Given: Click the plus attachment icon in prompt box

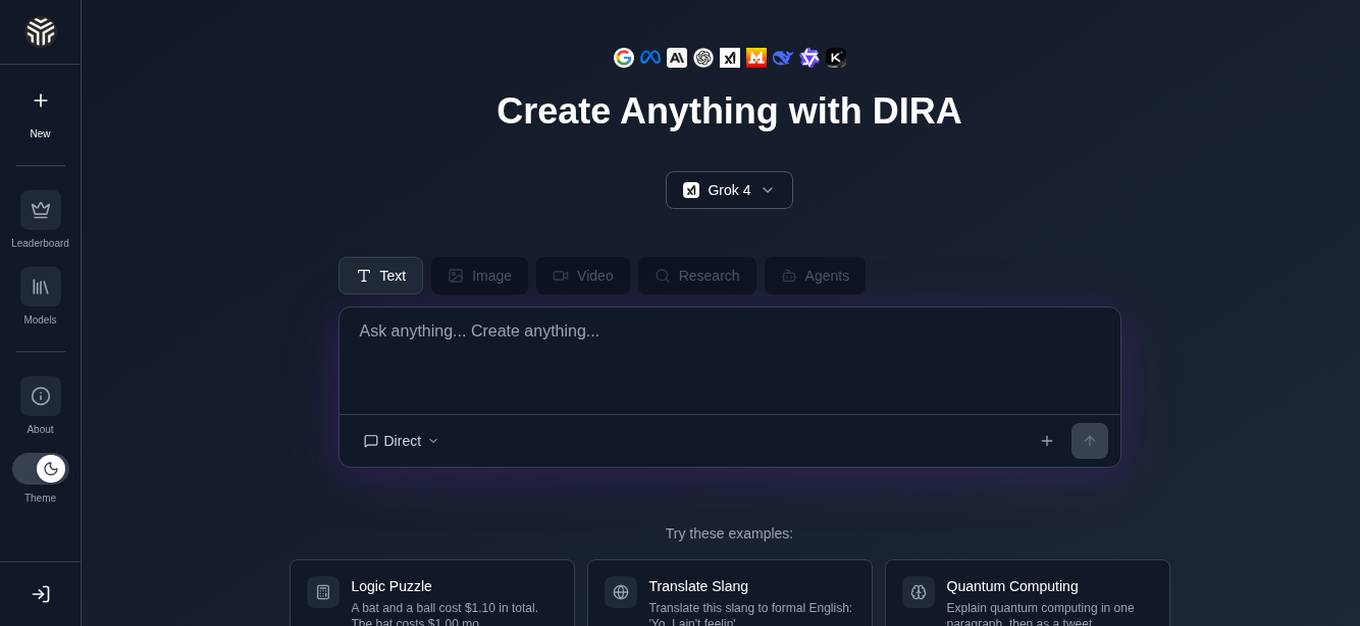Looking at the screenshot, I should pyautogui.click(x=1046, y=441).
